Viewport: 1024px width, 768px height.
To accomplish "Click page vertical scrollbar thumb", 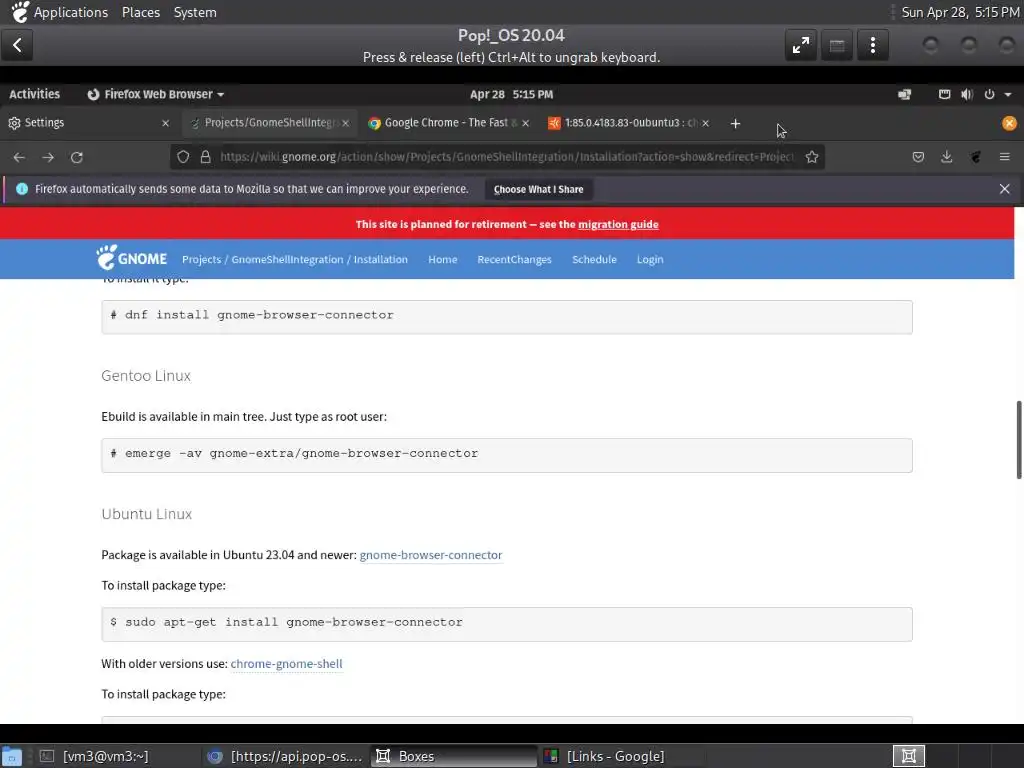I will (1019, 440).
